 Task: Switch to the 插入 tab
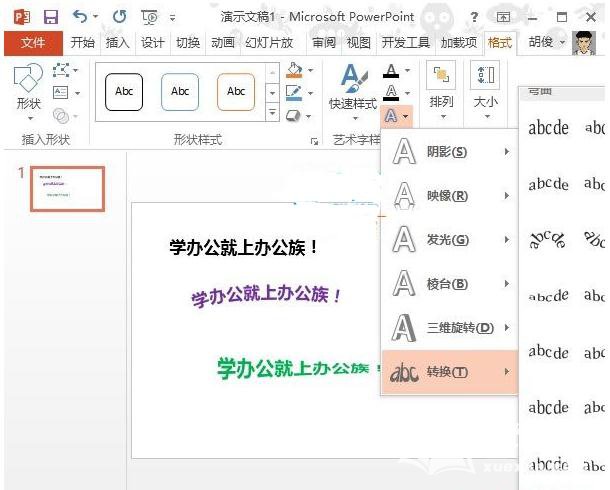pos(117,42)
